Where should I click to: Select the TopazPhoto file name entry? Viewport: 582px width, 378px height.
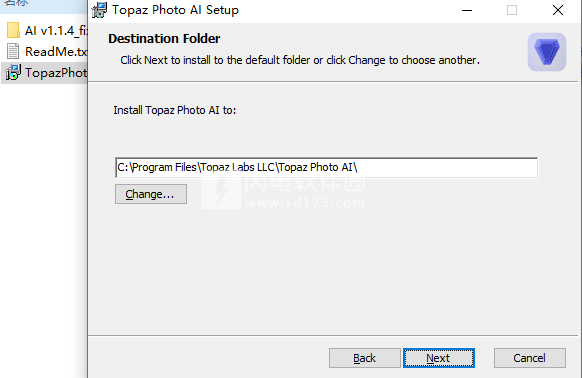coord(56,73)
